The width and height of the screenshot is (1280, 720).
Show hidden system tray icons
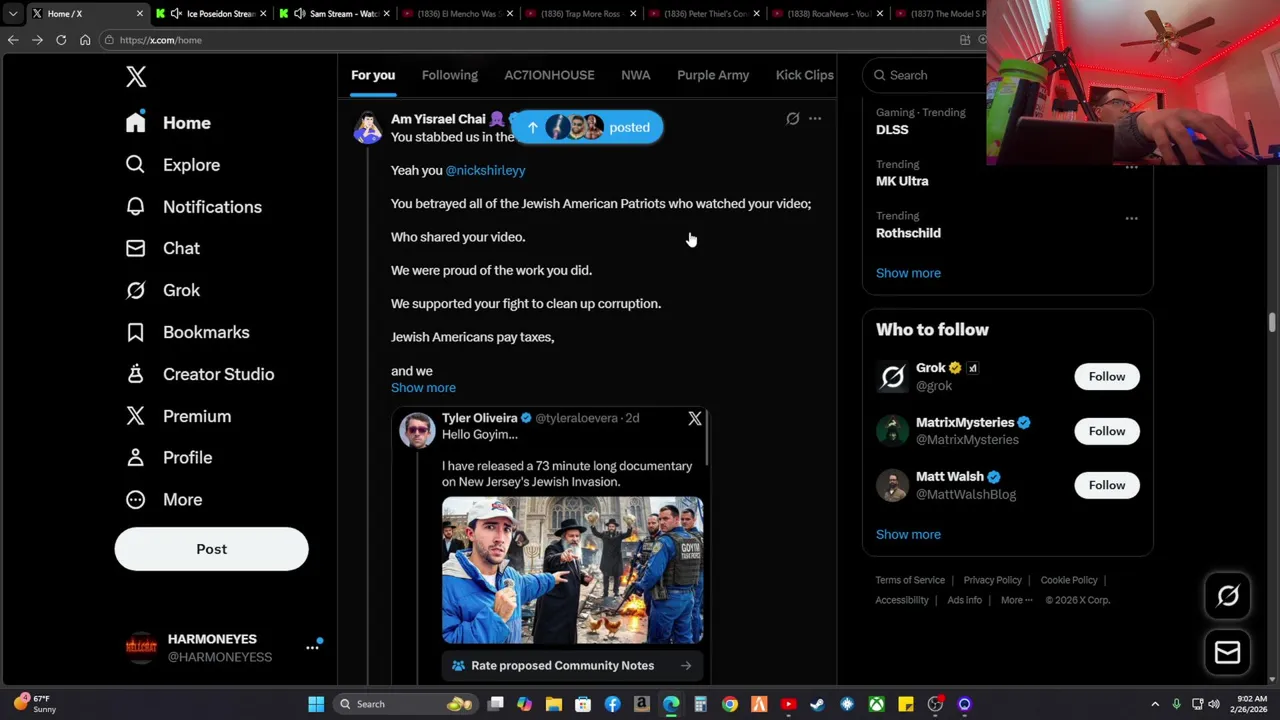(1155, 704)
